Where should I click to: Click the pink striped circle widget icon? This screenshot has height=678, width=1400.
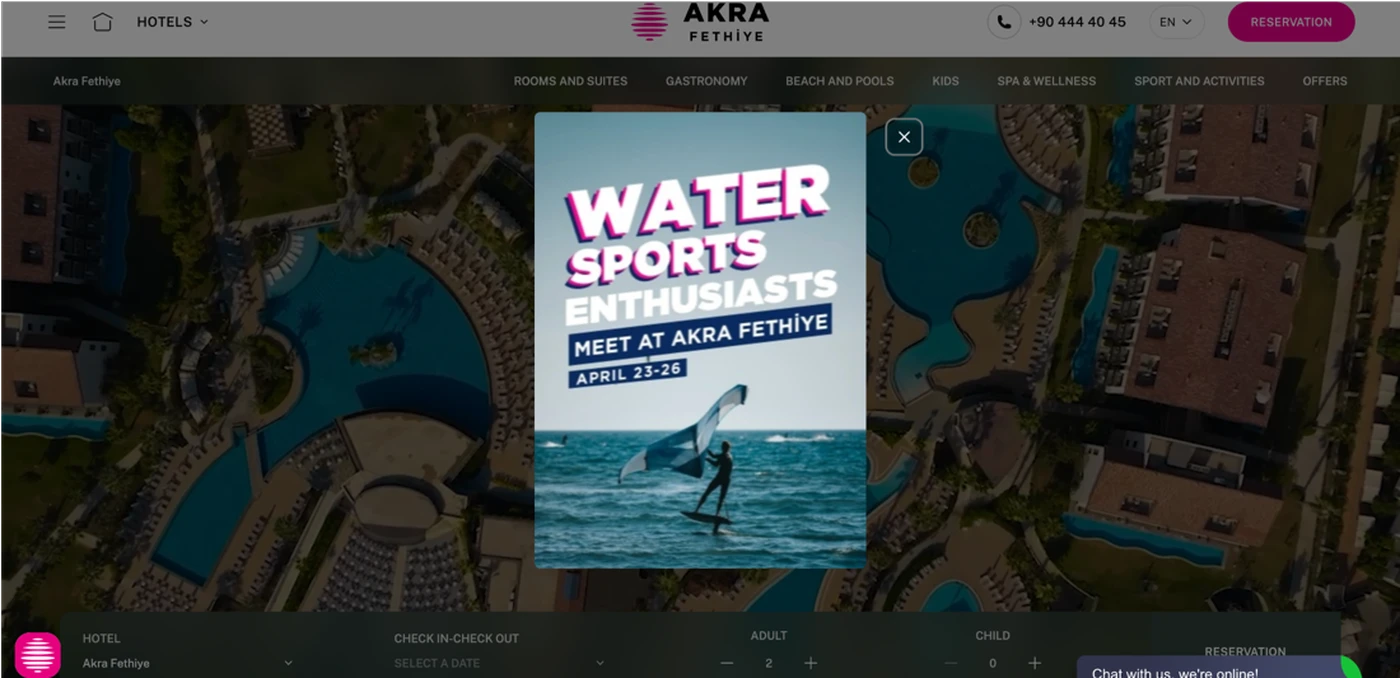point(38,655)
